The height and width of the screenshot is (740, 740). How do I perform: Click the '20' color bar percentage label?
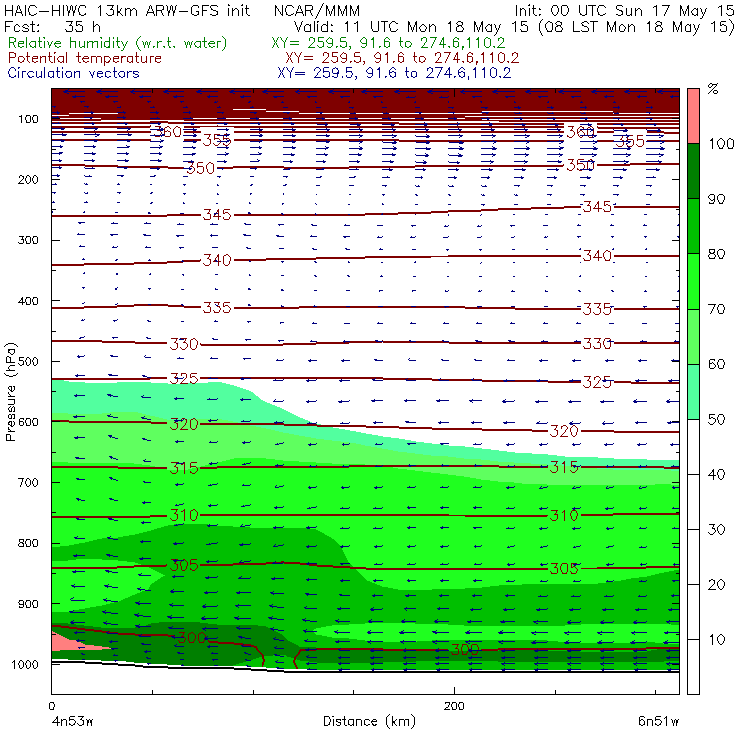[716, 584]
